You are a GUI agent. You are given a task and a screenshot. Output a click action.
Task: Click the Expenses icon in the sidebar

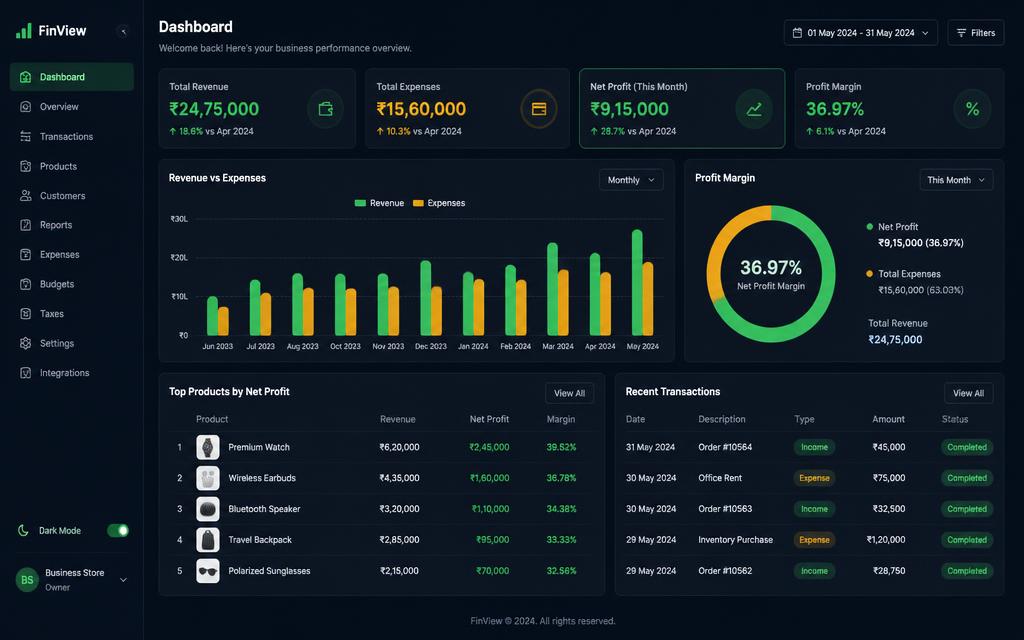25,254
